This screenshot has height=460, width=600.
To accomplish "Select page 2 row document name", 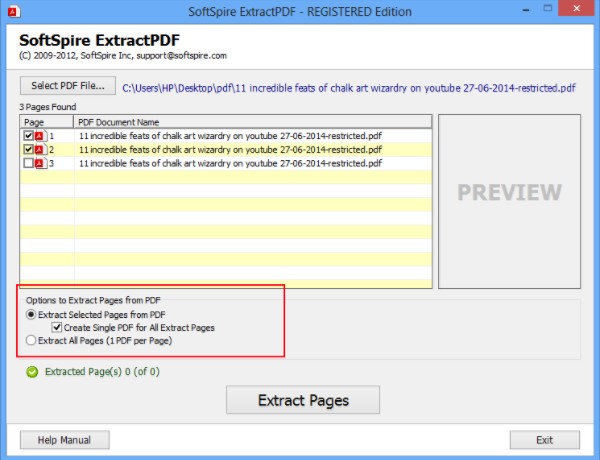I will (230, 150).
